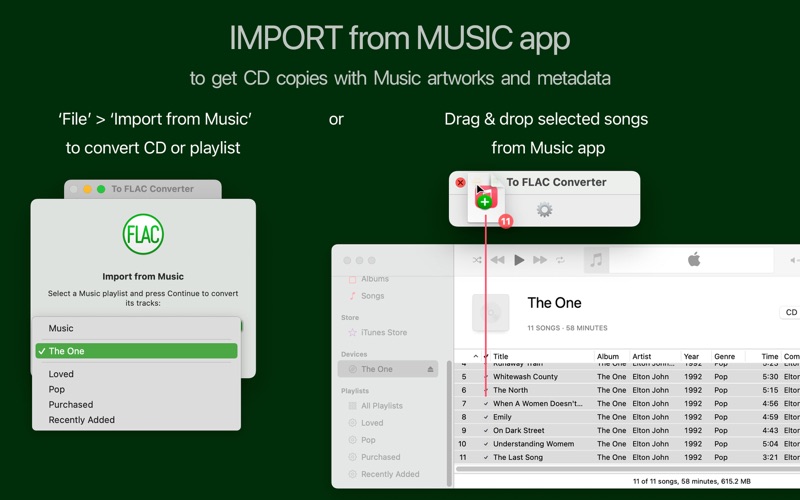Click the music note artwork icon
This screenshot has height=500, width=800.
pos(596,260)
